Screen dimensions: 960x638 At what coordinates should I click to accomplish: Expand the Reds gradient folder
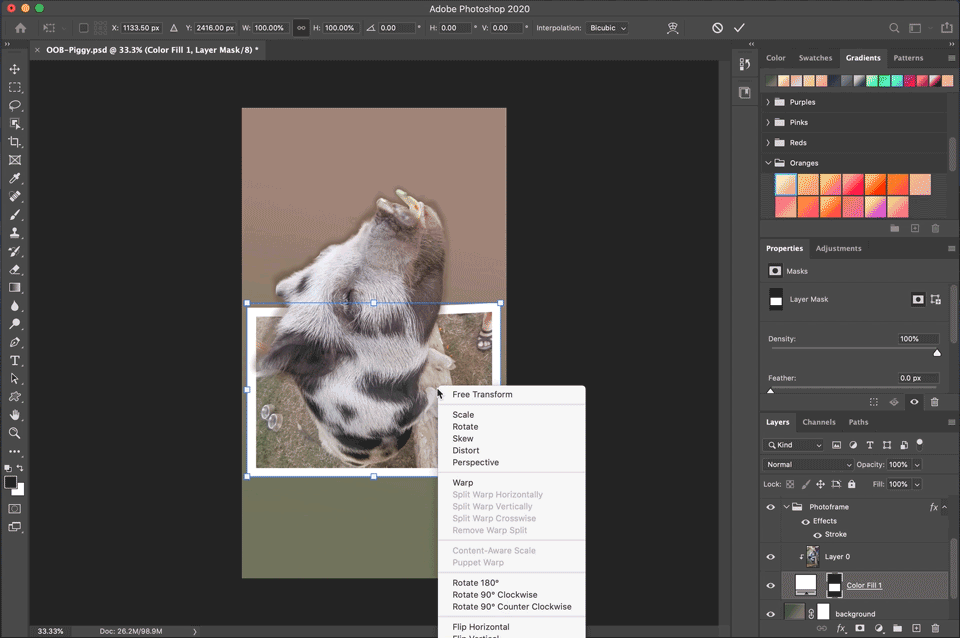point(768,143)
